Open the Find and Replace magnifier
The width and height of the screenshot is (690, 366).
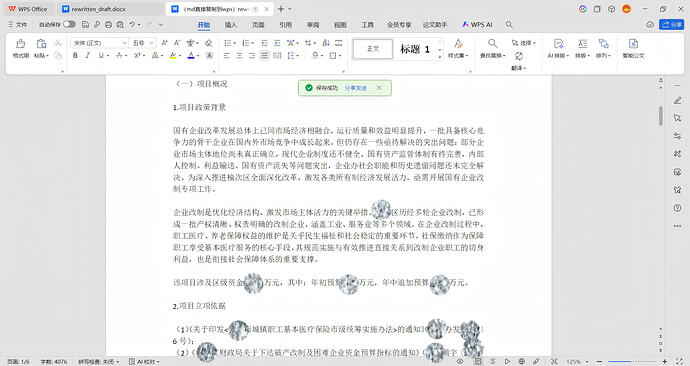click(x=492, y=44)
